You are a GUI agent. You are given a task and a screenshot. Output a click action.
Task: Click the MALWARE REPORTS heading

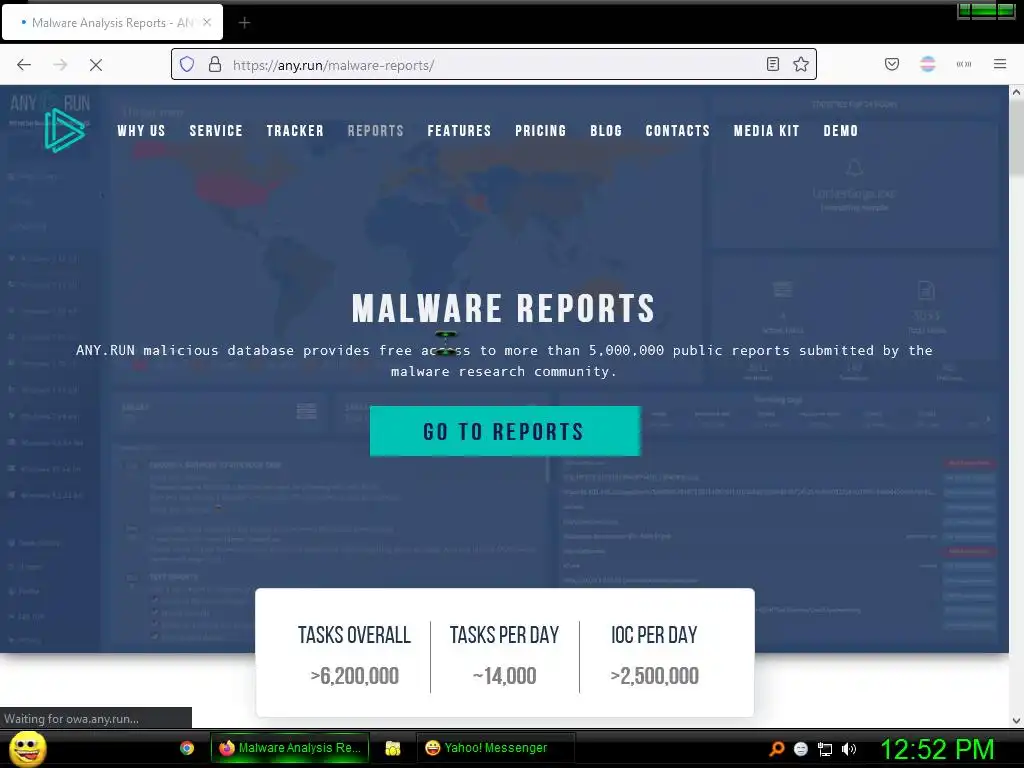click(504, 308)
